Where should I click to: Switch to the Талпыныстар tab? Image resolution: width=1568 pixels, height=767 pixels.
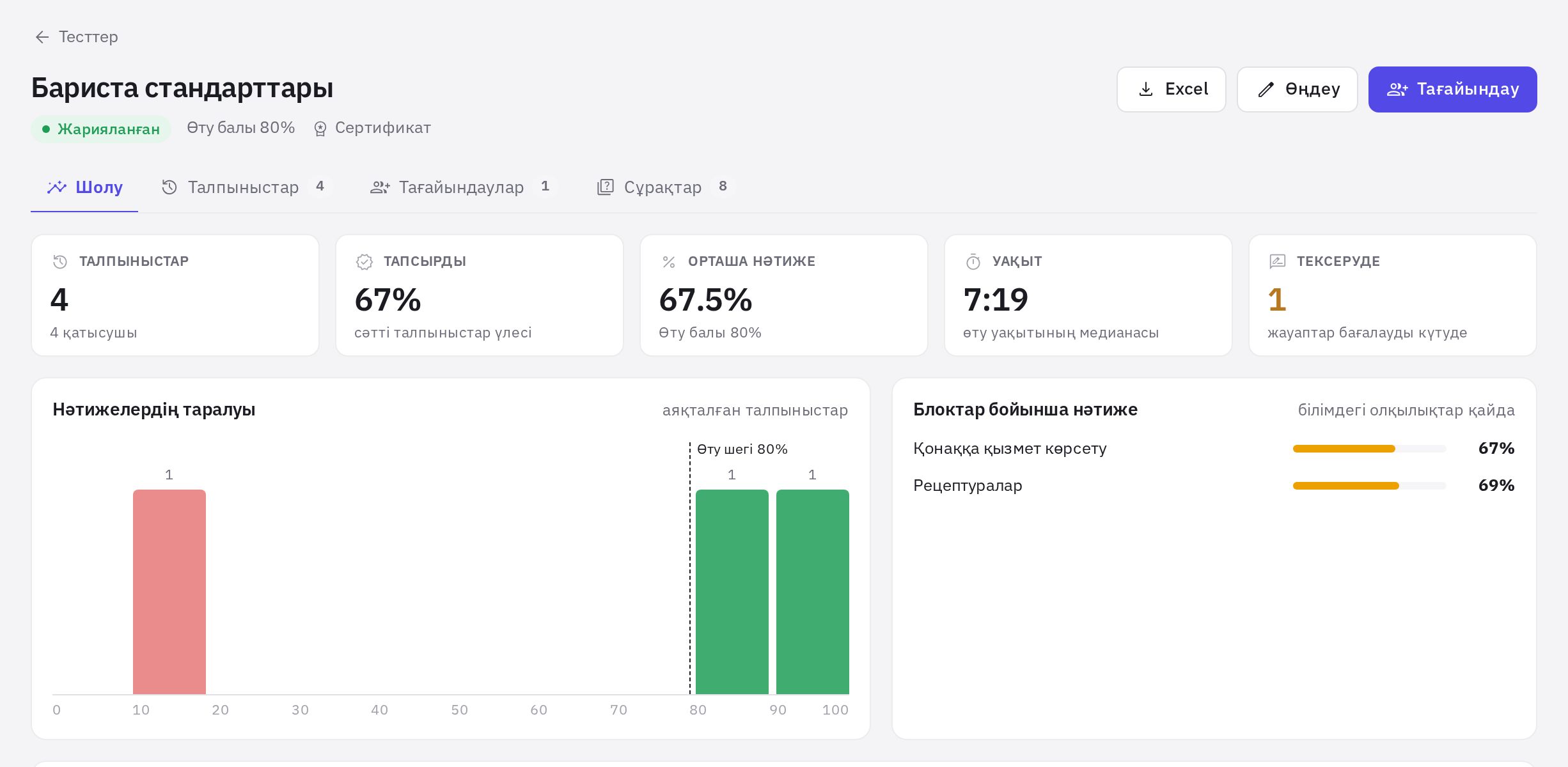[x=247, y=187]
